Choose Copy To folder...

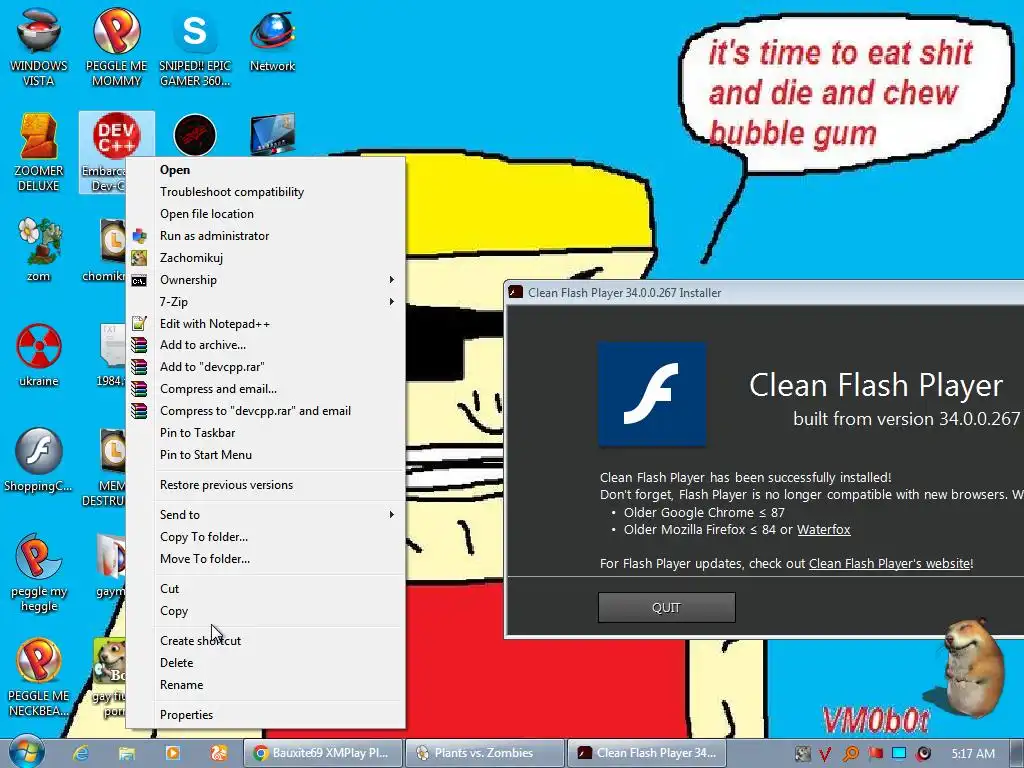coord(265,537)
